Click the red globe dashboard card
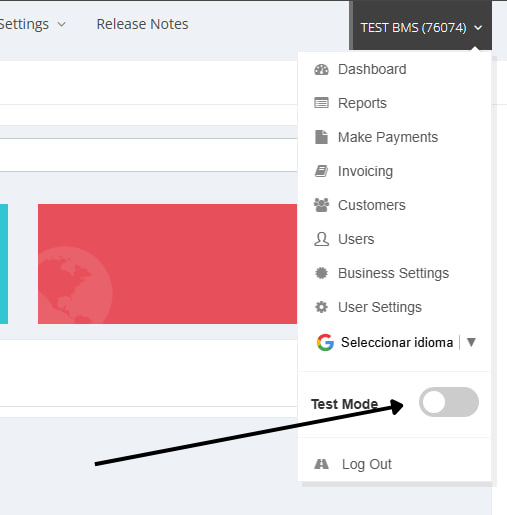The width and height of the screenshot is (507, 515). [x=167, y=264]
